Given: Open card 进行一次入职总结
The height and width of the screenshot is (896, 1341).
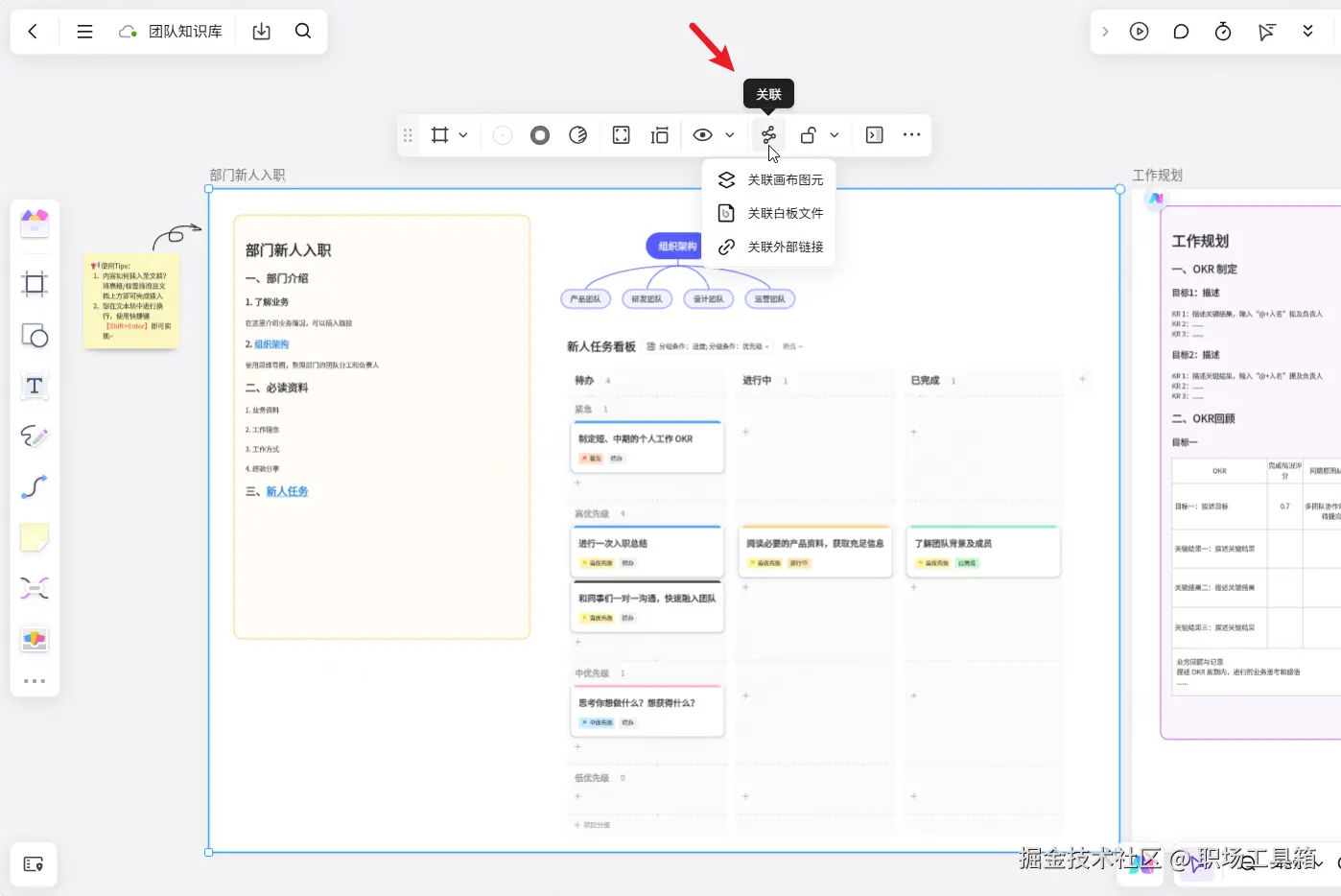Looking at the screenshot, I should (647, 551).
